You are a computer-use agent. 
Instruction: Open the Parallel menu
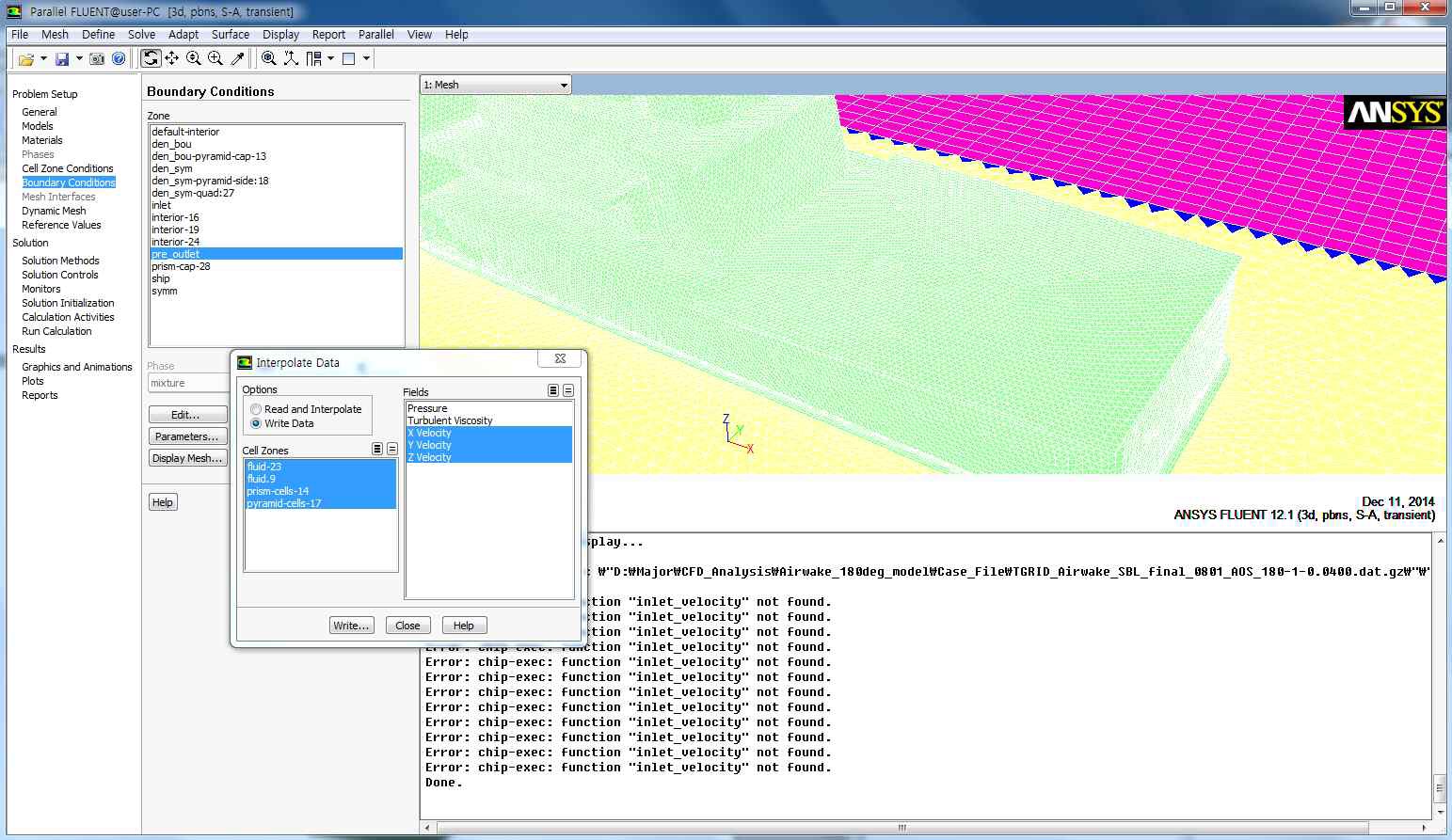375,34
